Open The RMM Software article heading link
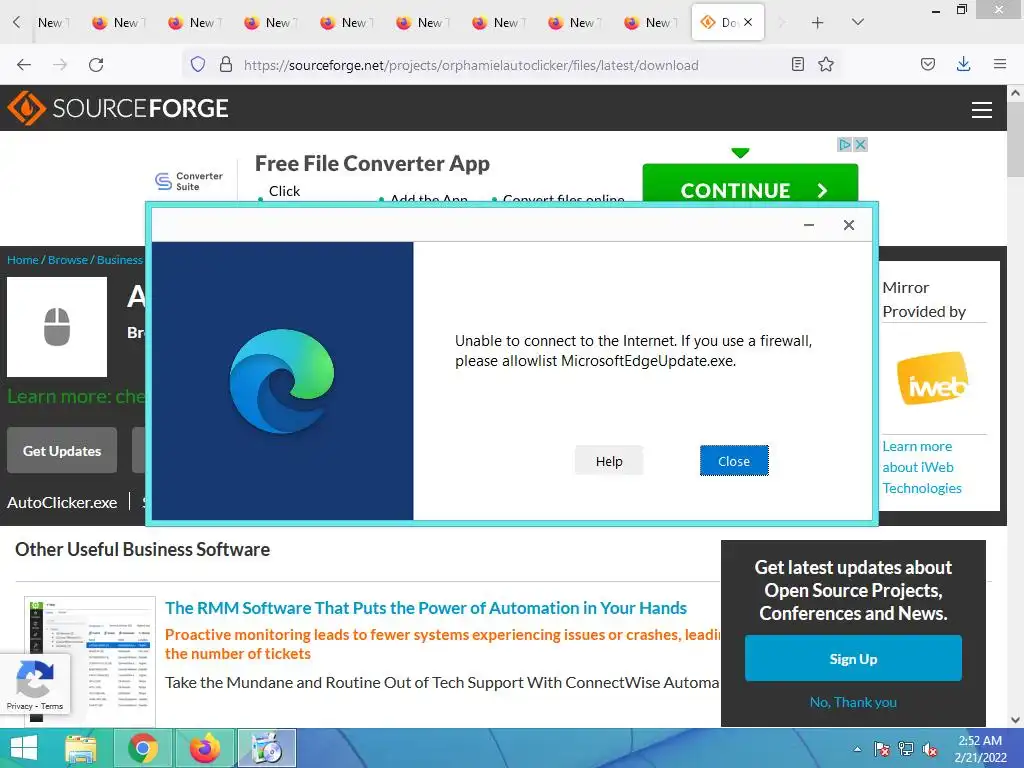Screen dimensions: 1024x768 click(x=426, y=608)
